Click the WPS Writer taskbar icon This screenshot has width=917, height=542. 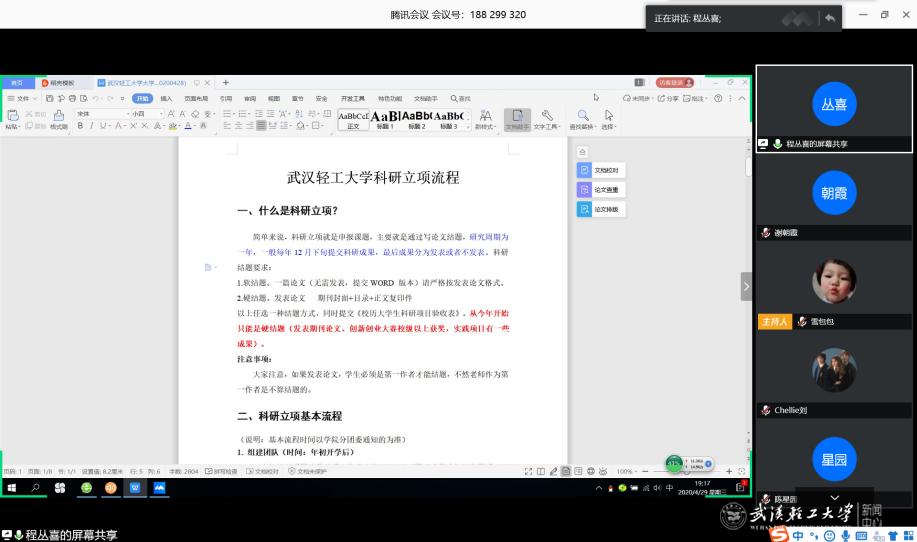tap(135, 488)
